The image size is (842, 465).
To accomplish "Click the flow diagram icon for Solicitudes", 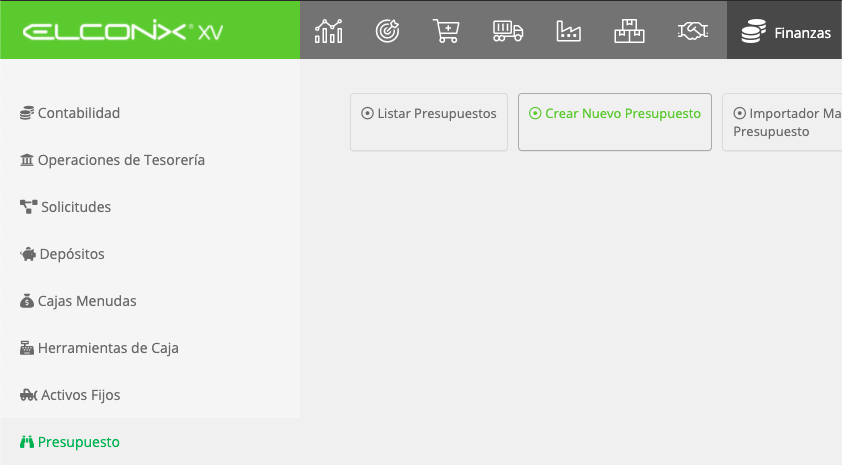I will [x=28, y=207].
